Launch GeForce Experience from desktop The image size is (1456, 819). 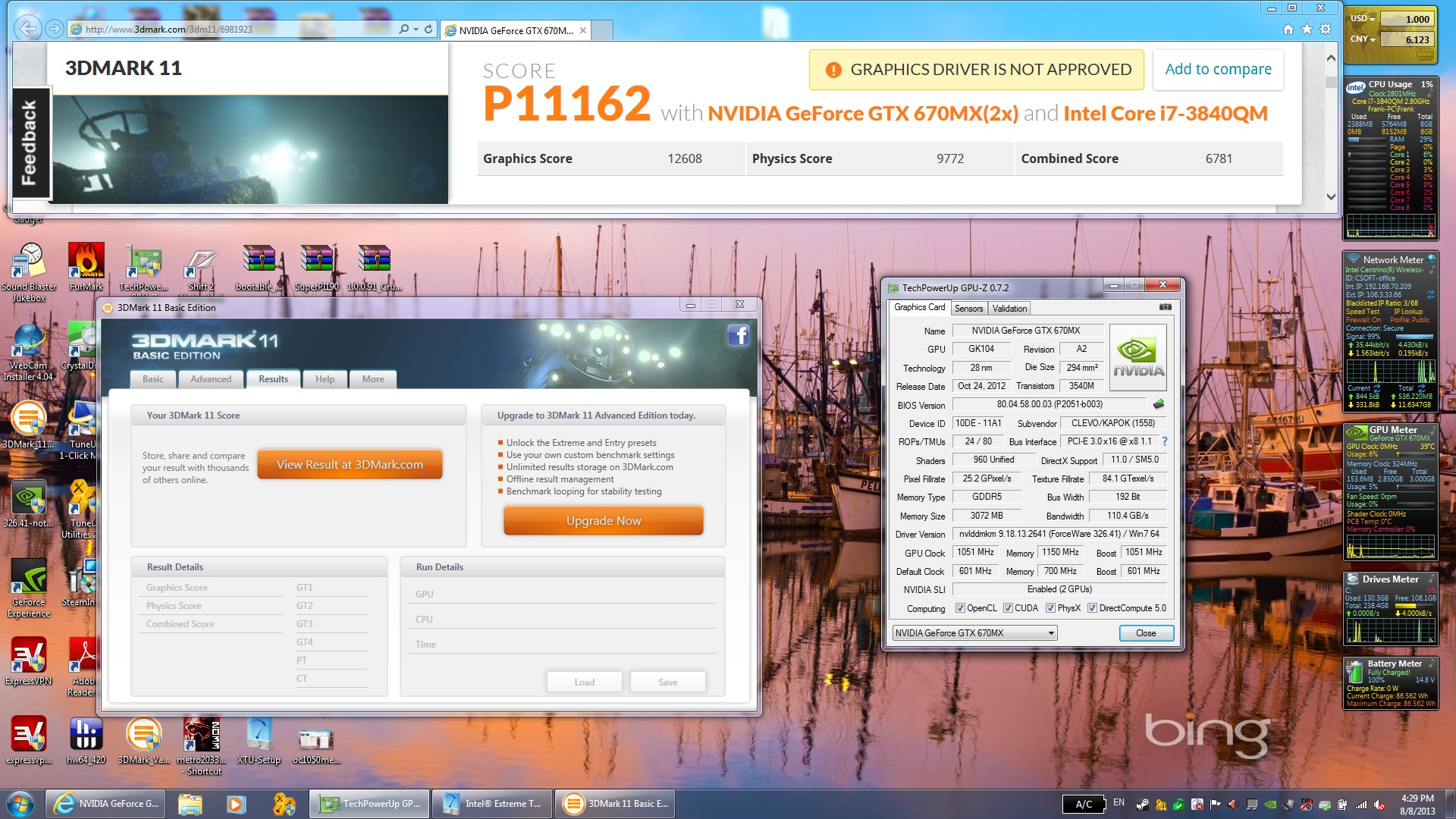click(x=29, y=588)
